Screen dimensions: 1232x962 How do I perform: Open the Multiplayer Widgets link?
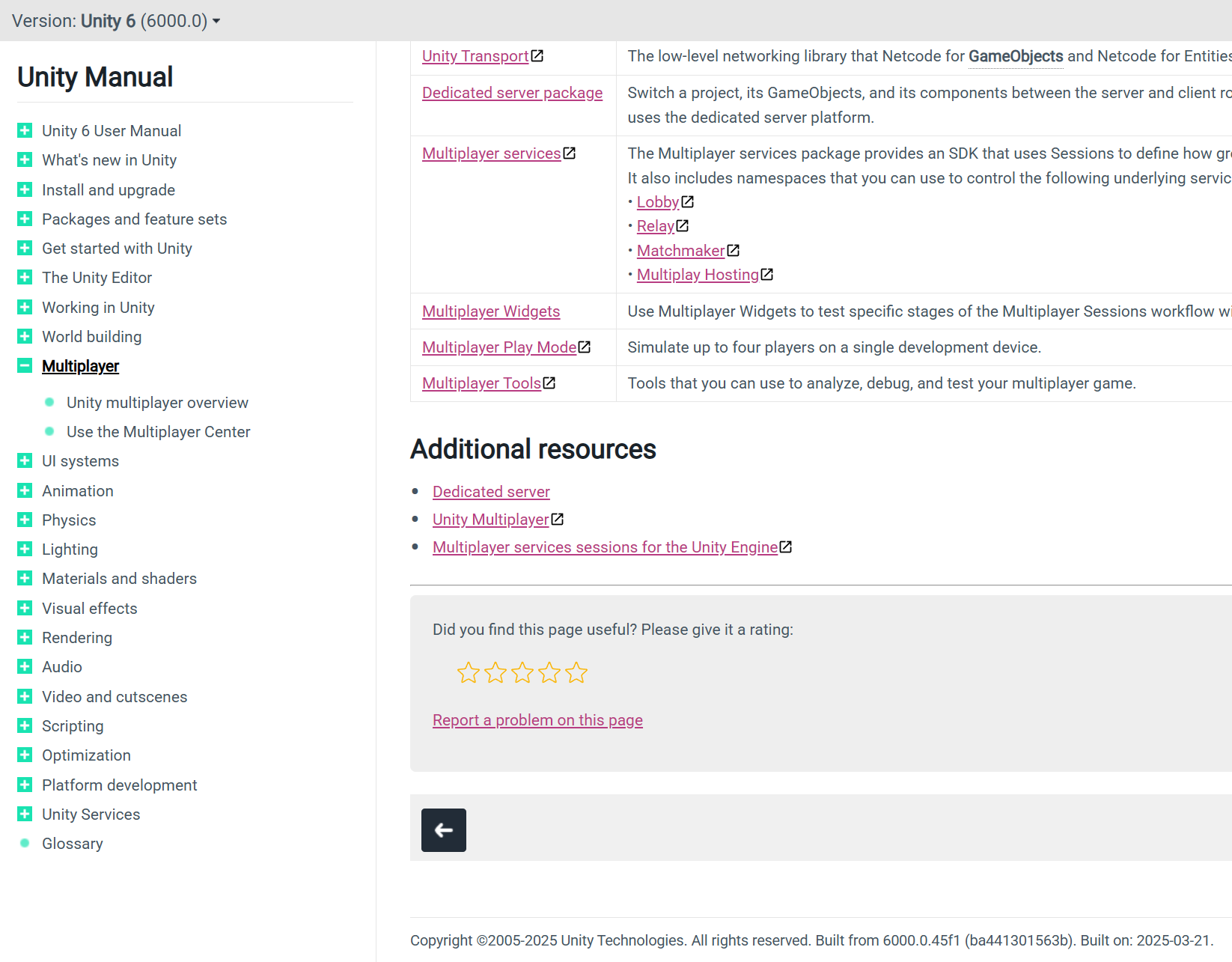(491, 311)
